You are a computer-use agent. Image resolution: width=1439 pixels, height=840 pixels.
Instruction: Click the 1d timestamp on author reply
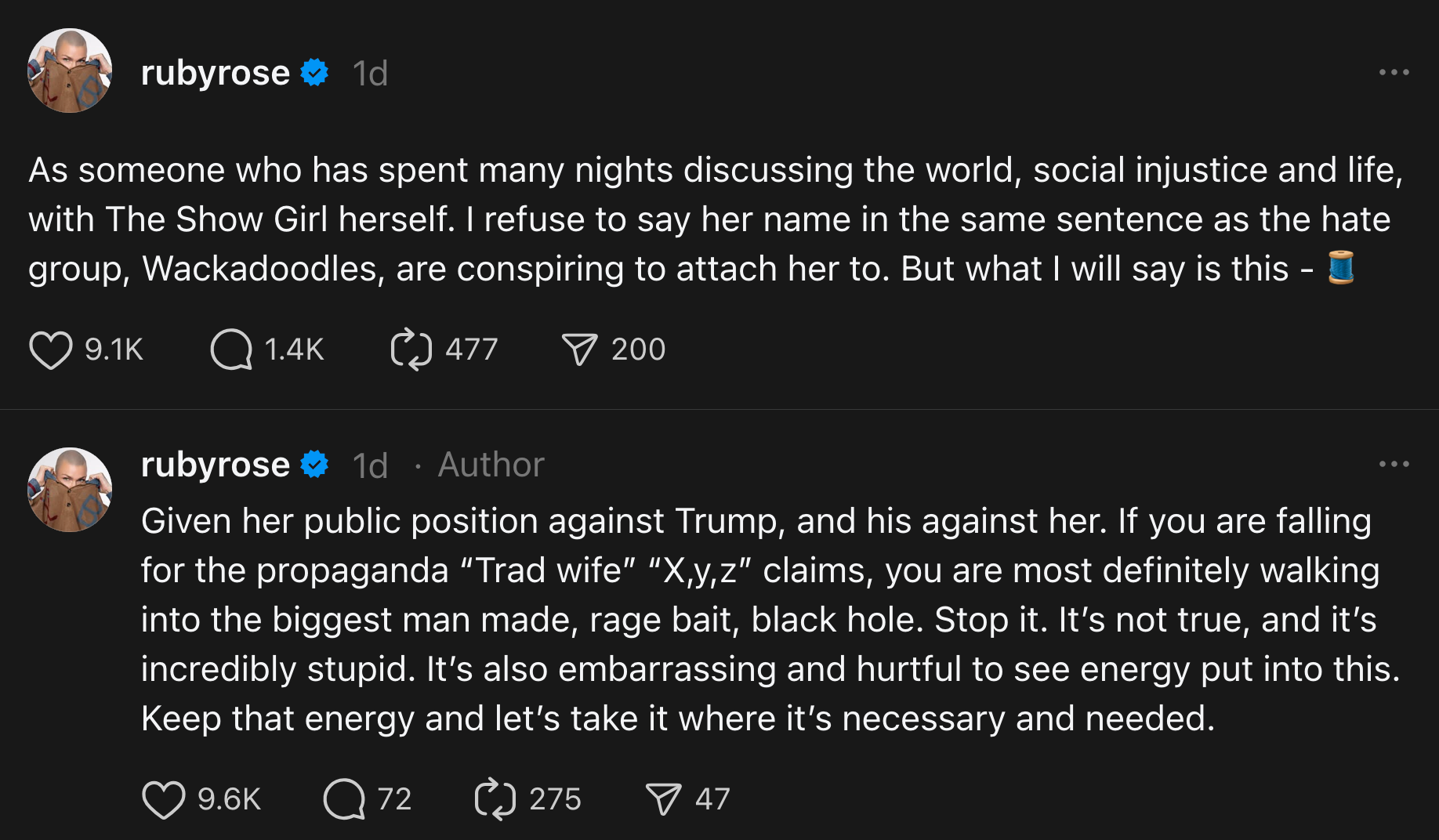370,465
